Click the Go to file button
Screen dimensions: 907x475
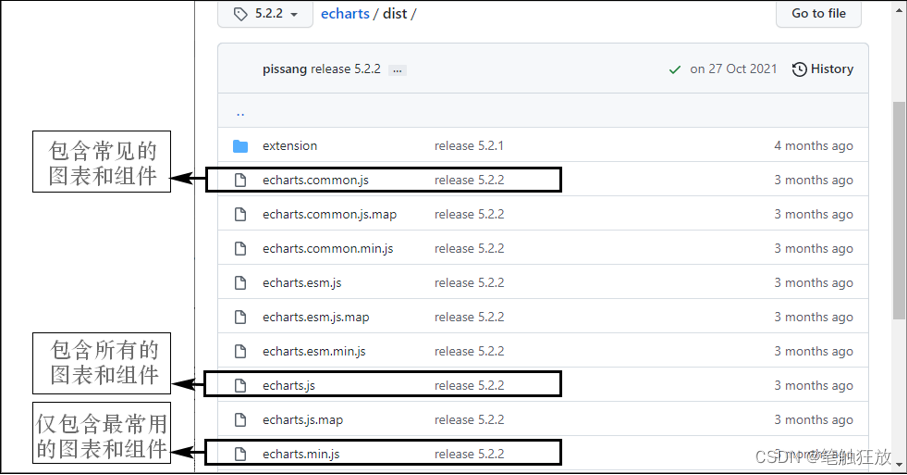pyautogui.click(x=818, y=13)
